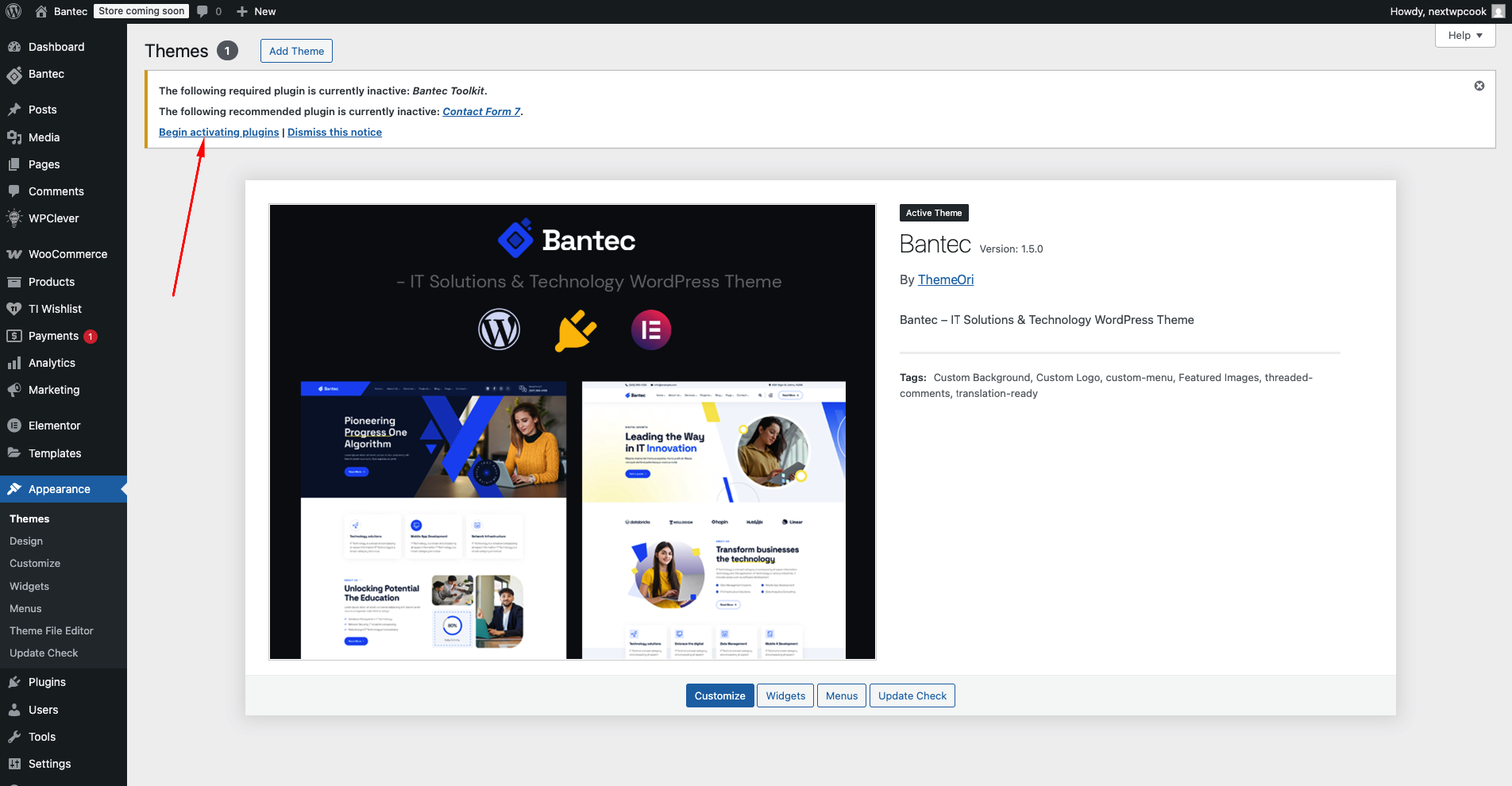
Task: Open the New content dropdown in admin bar
Action: click(256, 11)
